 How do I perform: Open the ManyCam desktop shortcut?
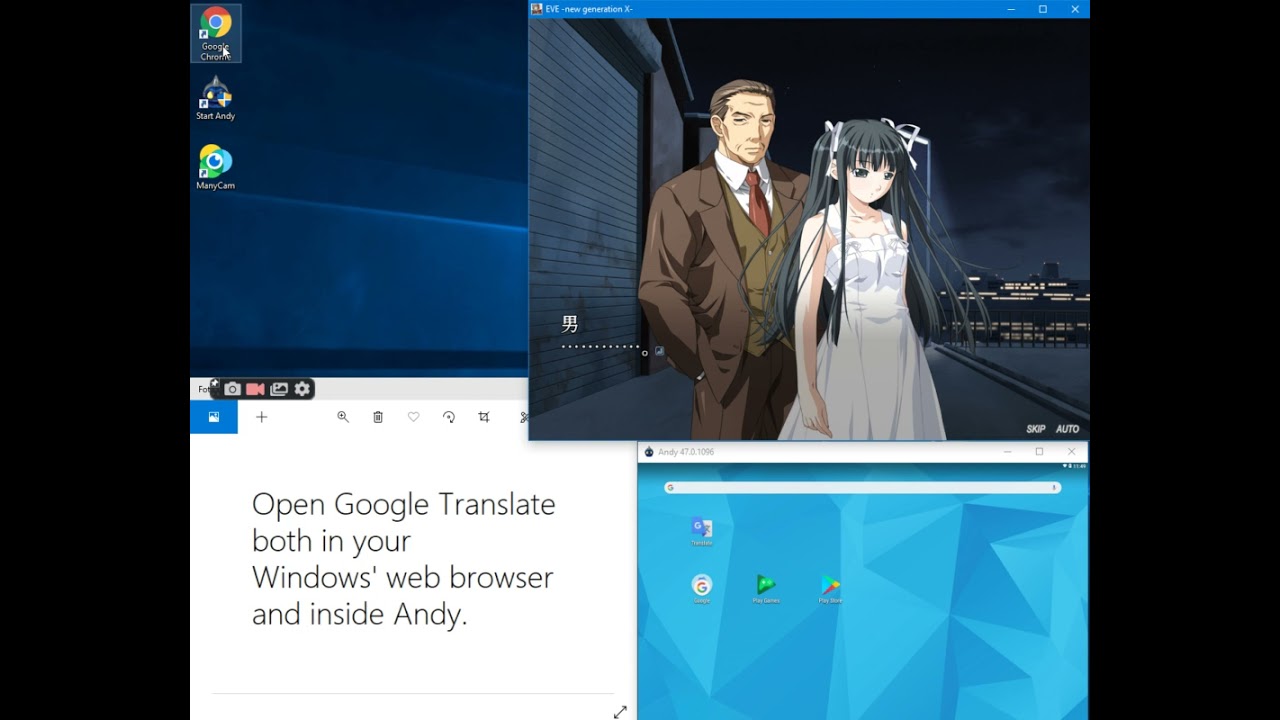click(x=215, y=167)
